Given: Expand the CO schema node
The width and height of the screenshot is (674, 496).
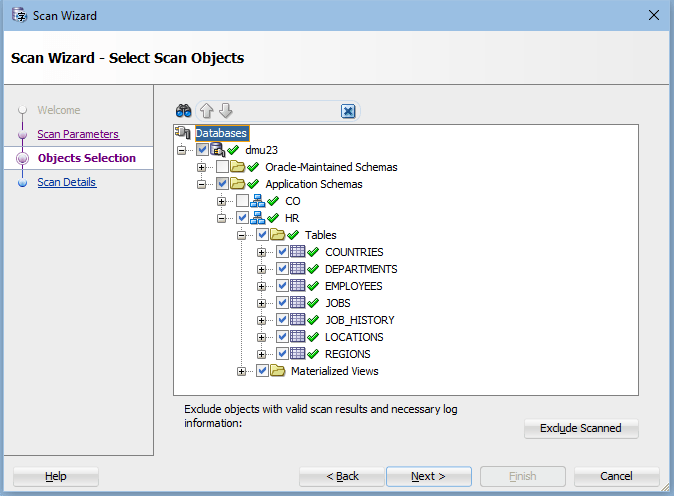Looking at the screenshot, I should (x=221, y=201).
